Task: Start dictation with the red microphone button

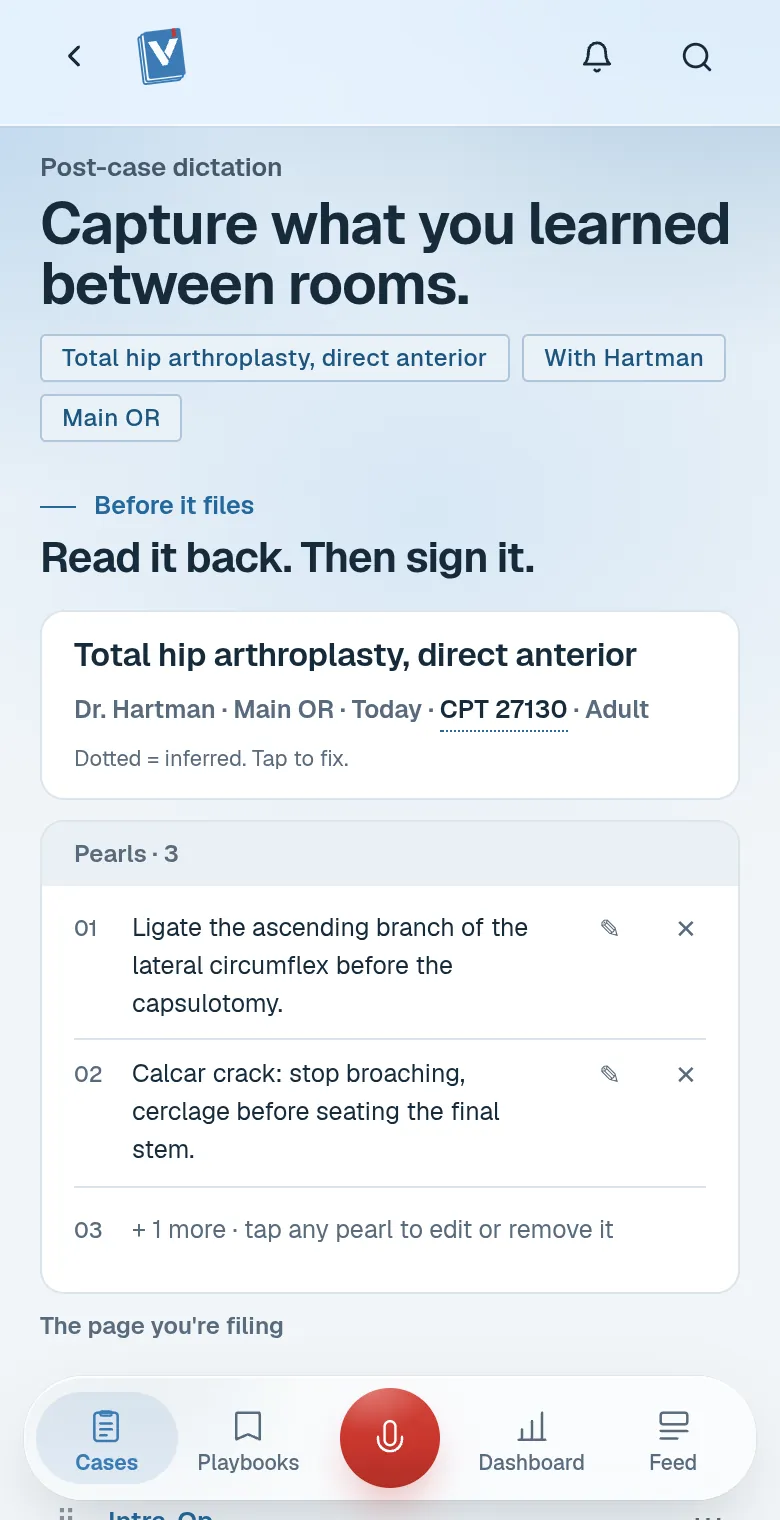Action: (x=390, y=1438)
